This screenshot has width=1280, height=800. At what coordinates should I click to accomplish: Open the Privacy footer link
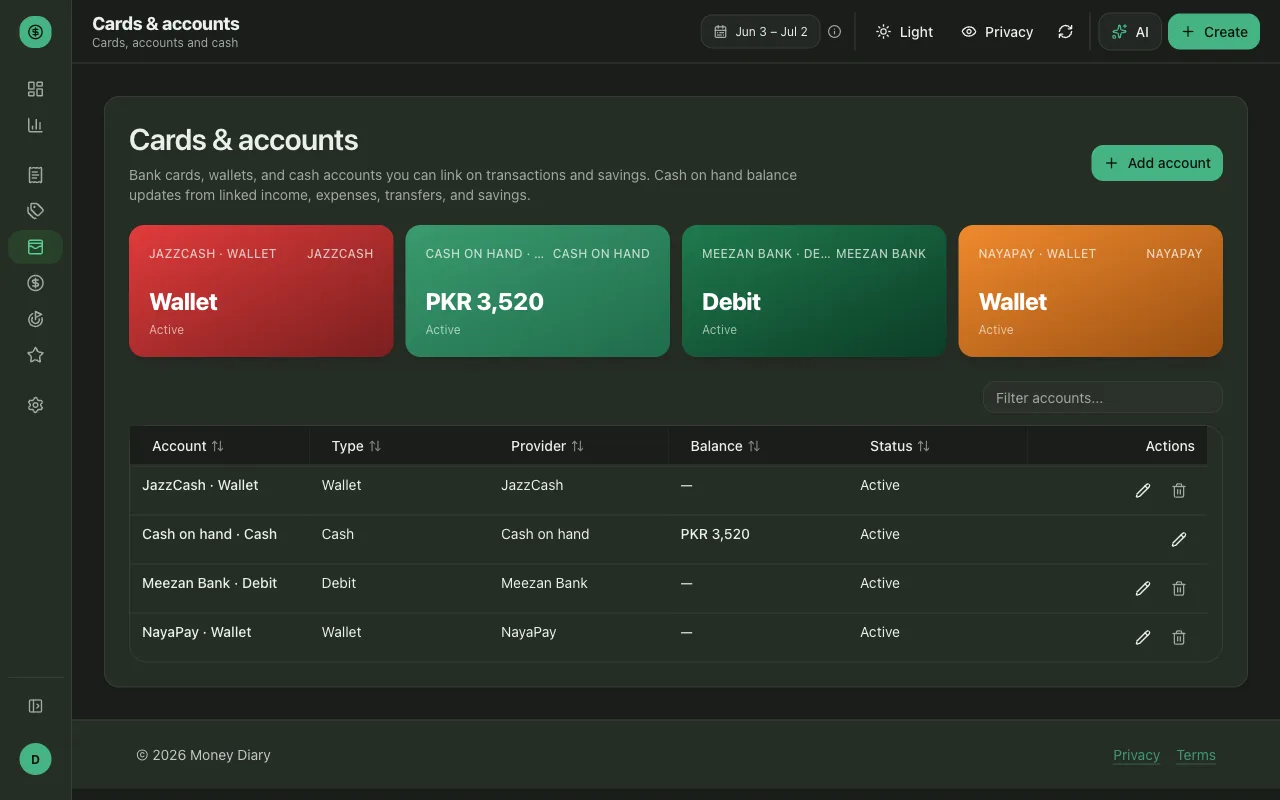click(1136, 755)
